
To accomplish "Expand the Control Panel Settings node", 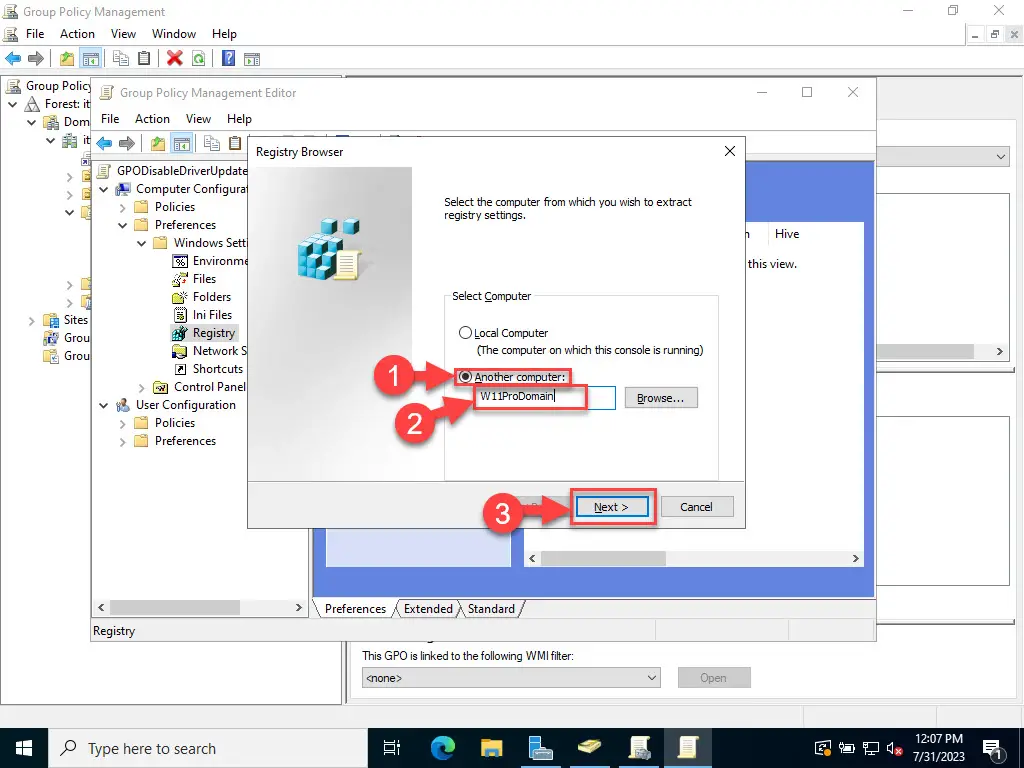I will (141, 387).
